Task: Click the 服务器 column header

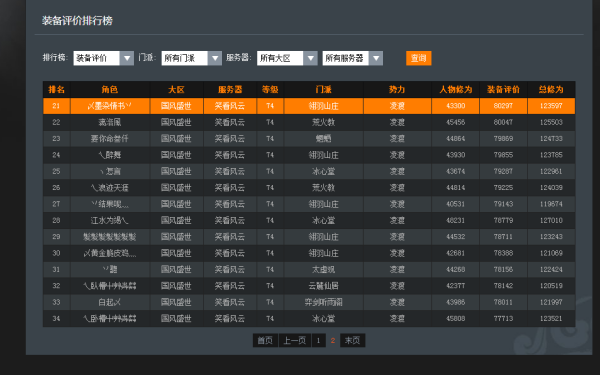Action: pyautogui.click(x=230, y=90)
